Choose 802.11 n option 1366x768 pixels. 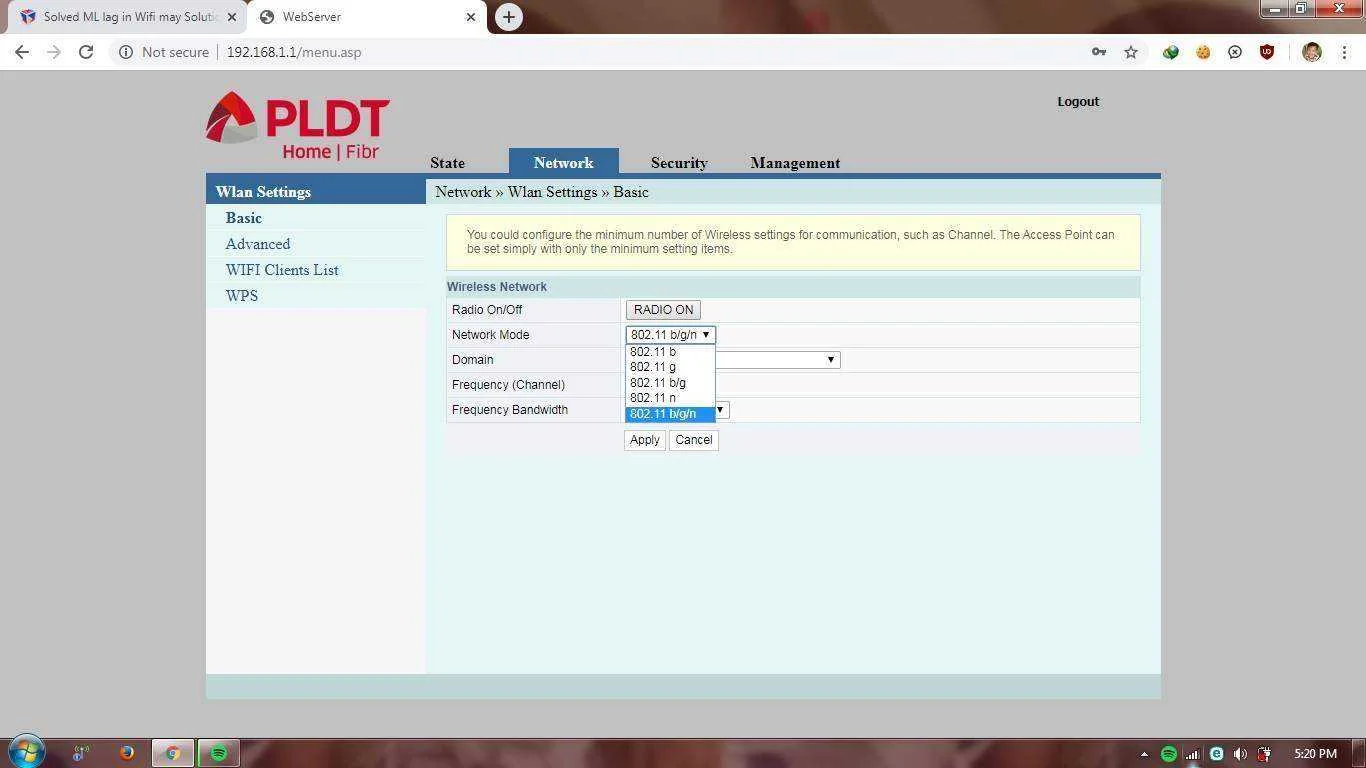point(670,398)
